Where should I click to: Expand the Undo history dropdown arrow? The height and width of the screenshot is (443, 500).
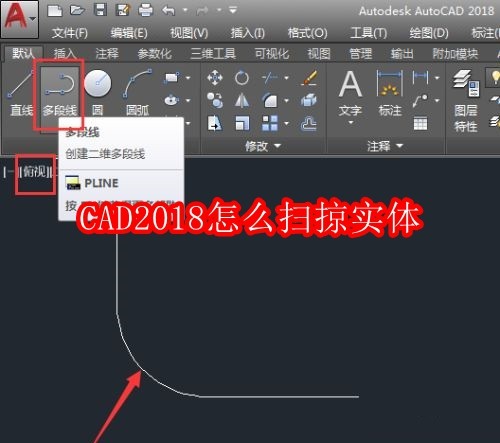(x=185, y=10)
